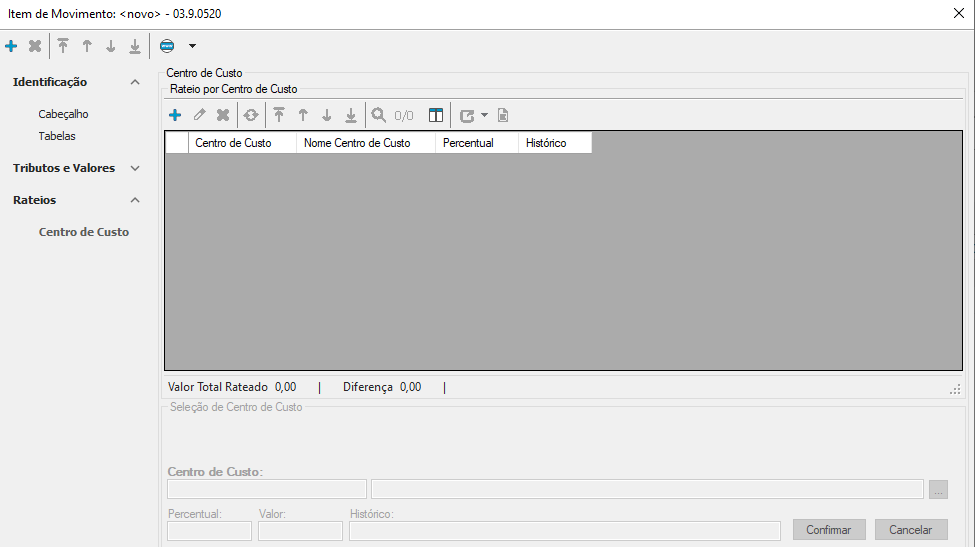Click the document report icon in the Rateio toolbar
Image resolution: width=975 pixels, height=547 pixels.
pyautogui.click(x=503, y=115)
